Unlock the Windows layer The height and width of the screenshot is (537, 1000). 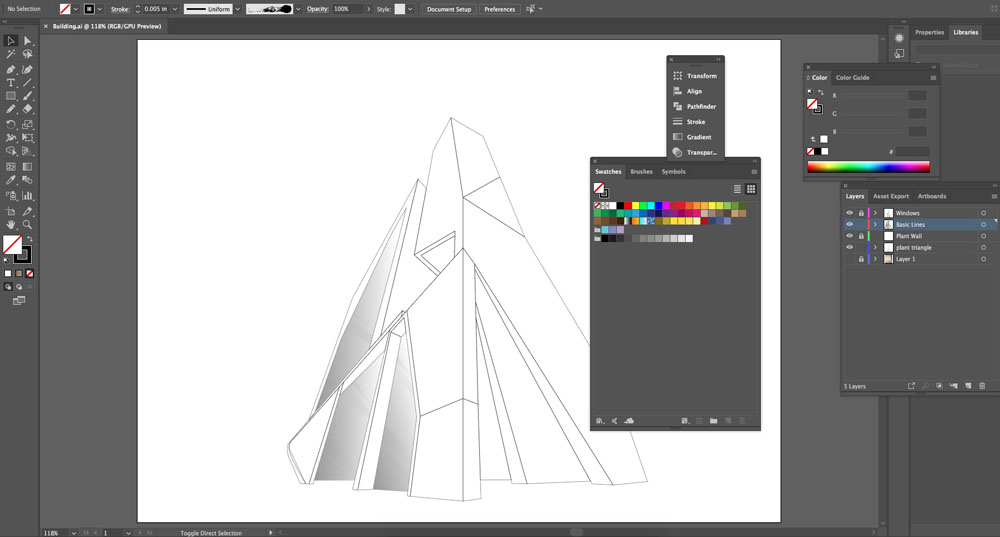(861, 213)
